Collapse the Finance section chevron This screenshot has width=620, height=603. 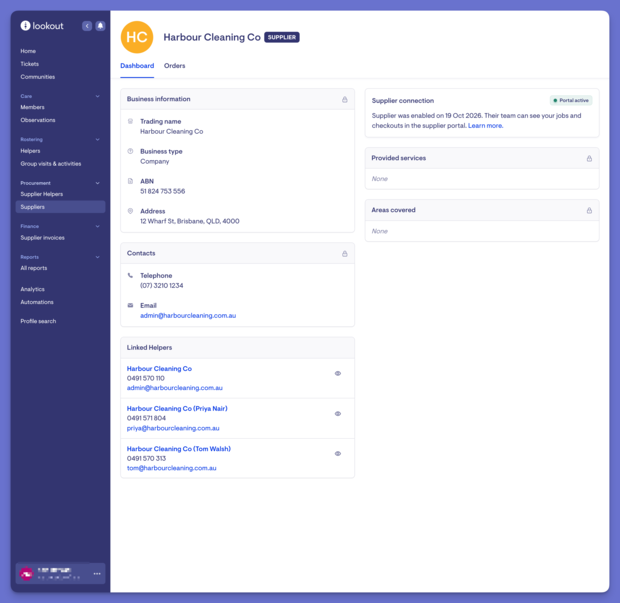[98, 226]
